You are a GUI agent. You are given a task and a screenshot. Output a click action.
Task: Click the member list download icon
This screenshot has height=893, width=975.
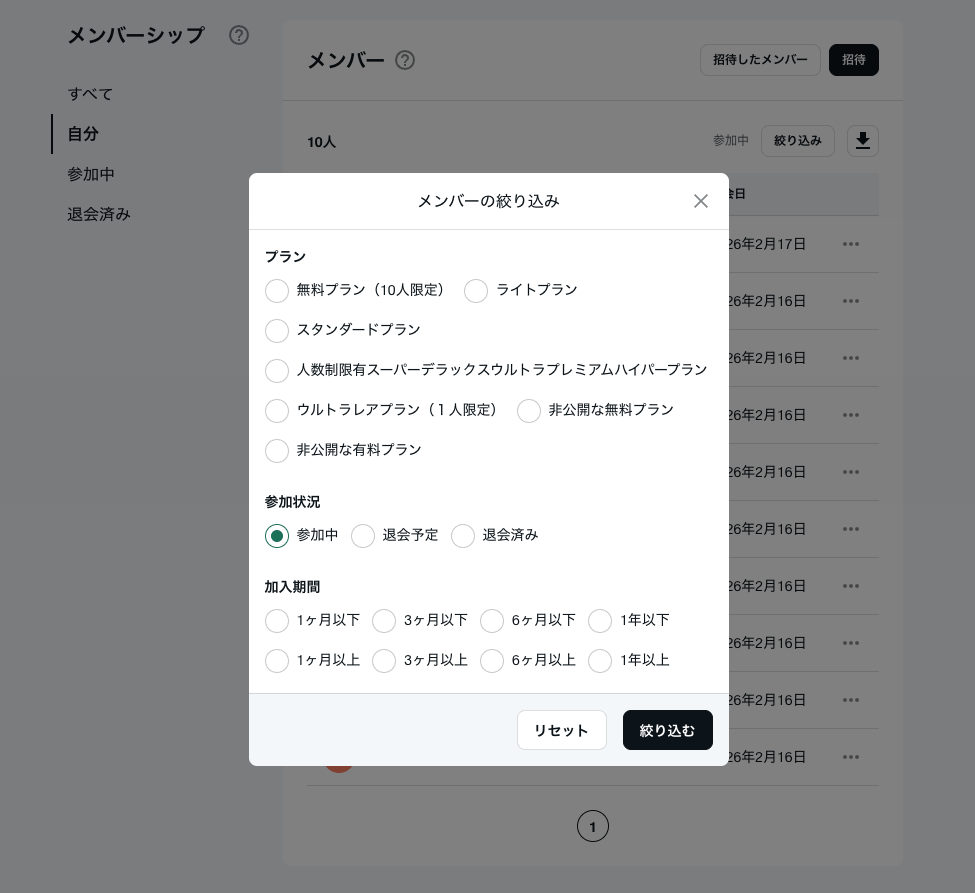point(862,141)
